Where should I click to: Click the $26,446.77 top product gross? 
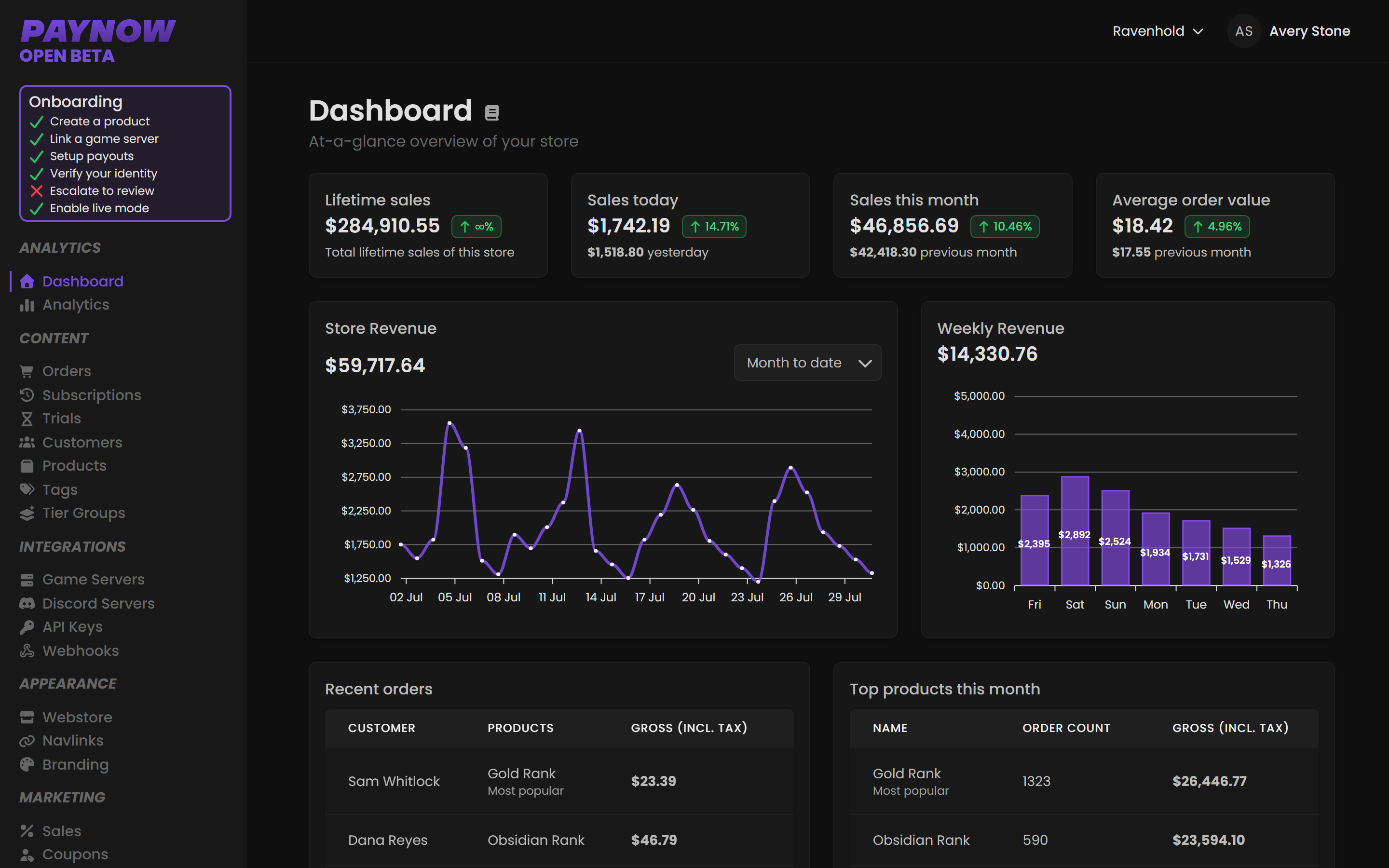(x=1210, y=781)
